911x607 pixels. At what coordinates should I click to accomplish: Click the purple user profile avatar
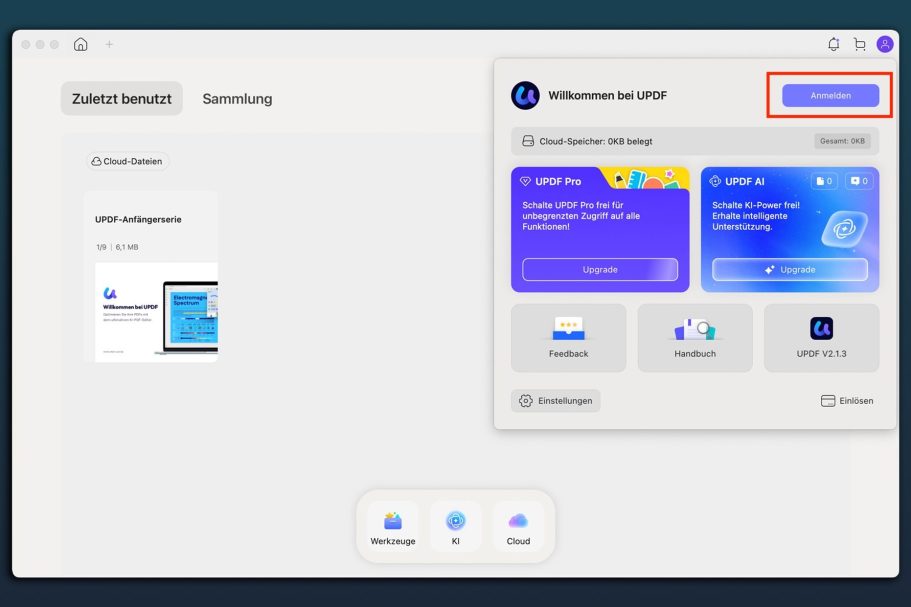[884, 44]
